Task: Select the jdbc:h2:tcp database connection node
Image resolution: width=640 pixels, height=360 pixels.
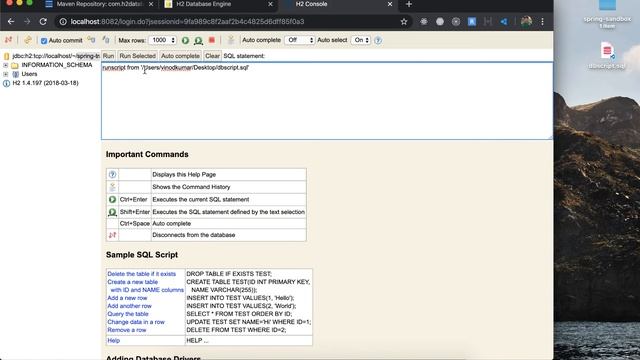Action: click(x=56, y=56)
